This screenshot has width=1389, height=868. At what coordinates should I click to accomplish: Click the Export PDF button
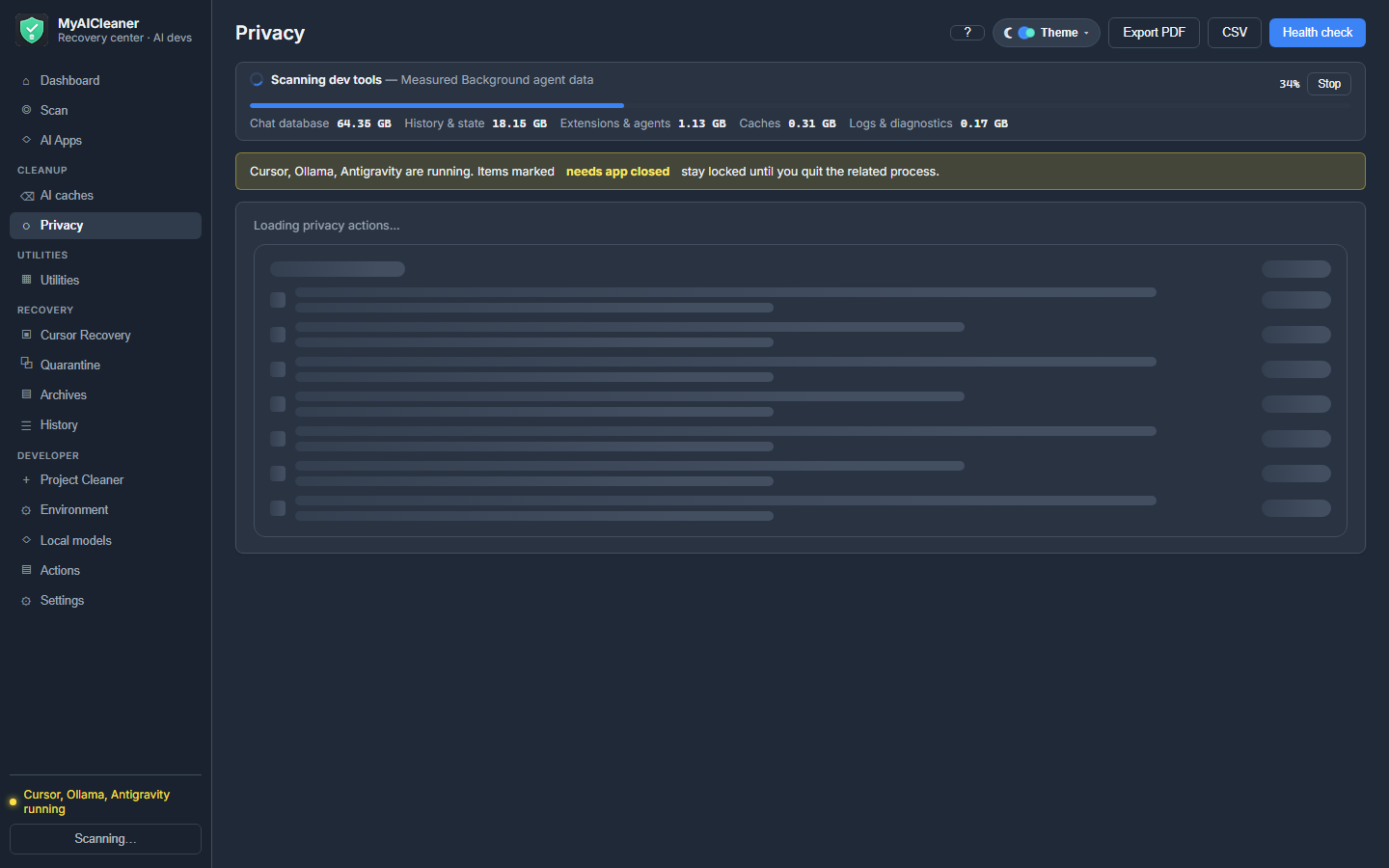(x=1154, y=33)
